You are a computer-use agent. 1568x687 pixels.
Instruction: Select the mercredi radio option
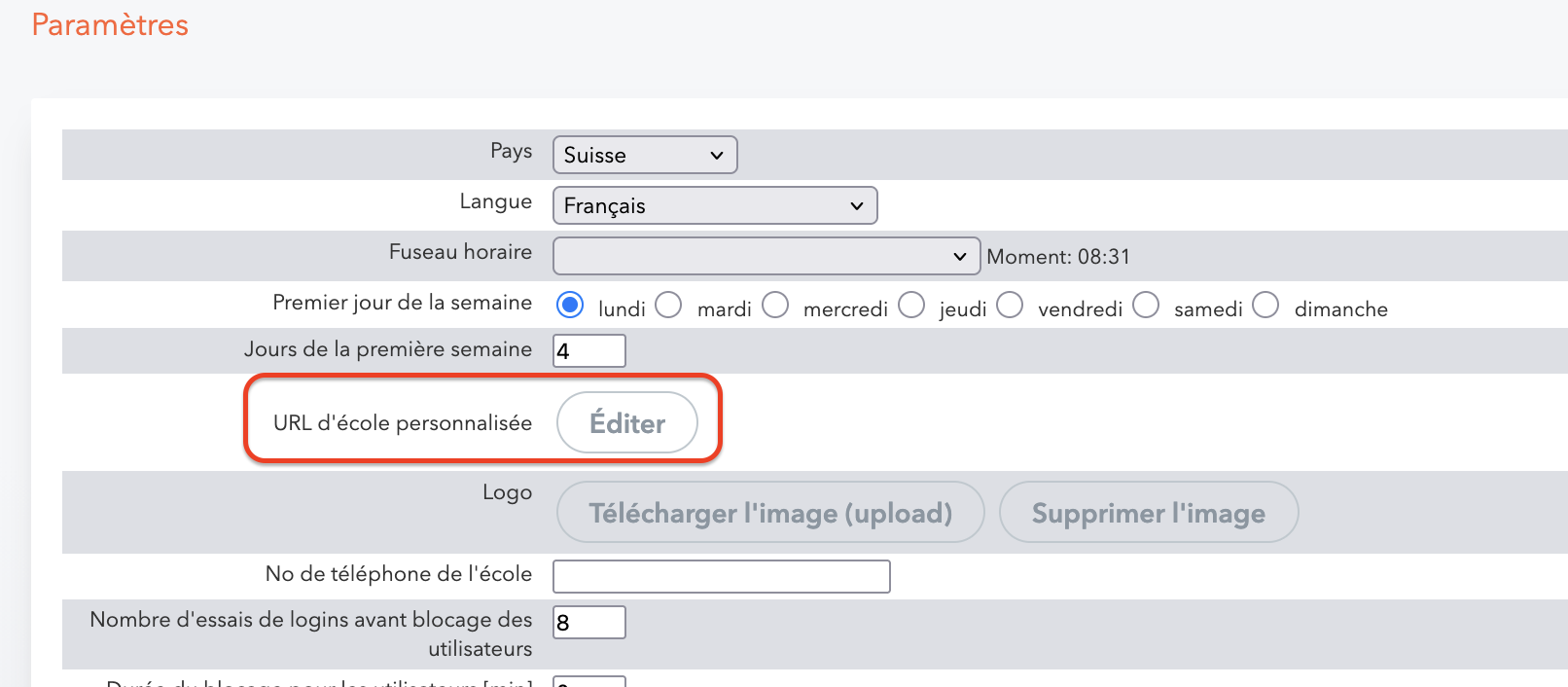[x=775, y=306]
